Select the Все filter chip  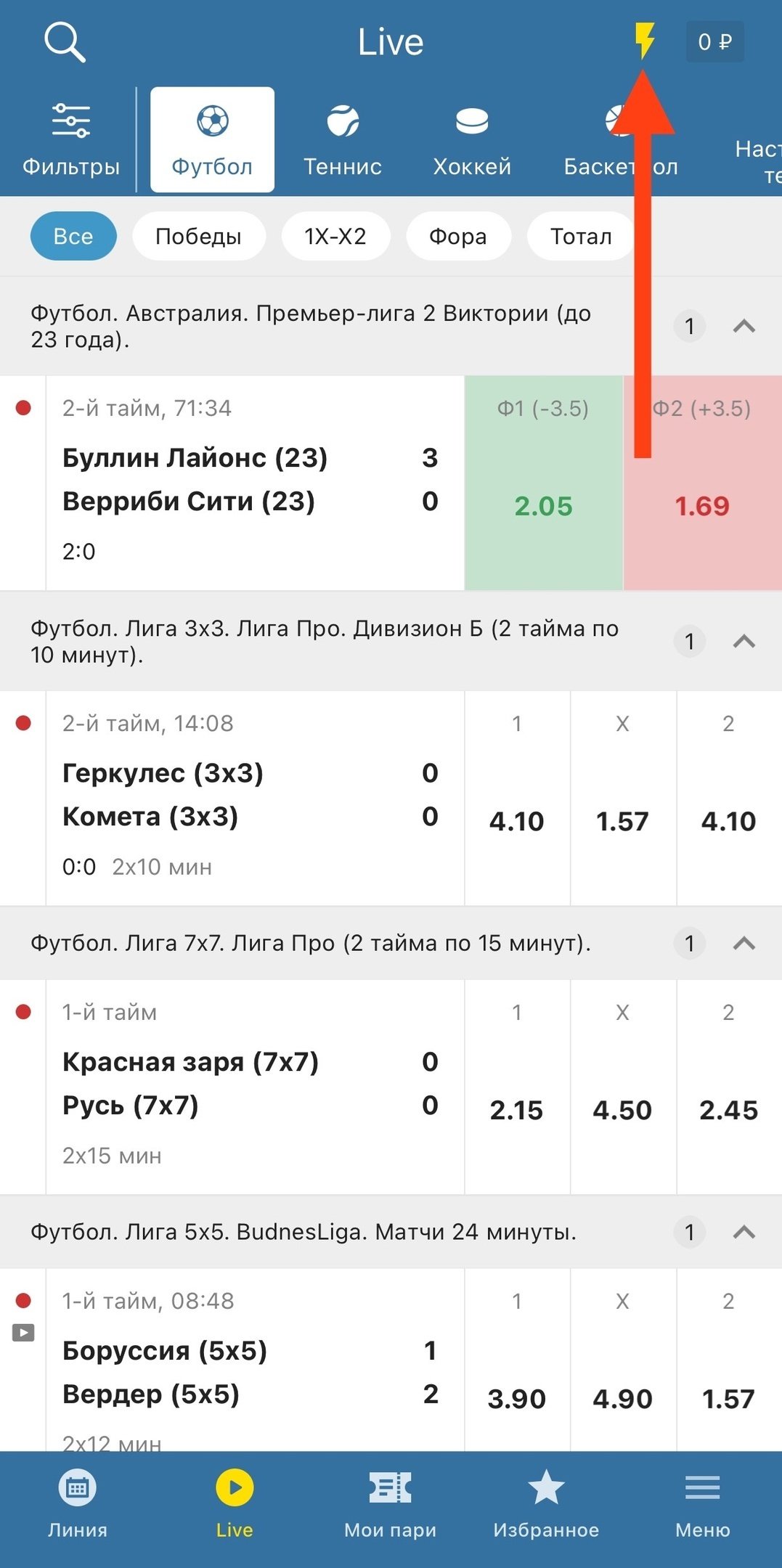tap(73, 236)
